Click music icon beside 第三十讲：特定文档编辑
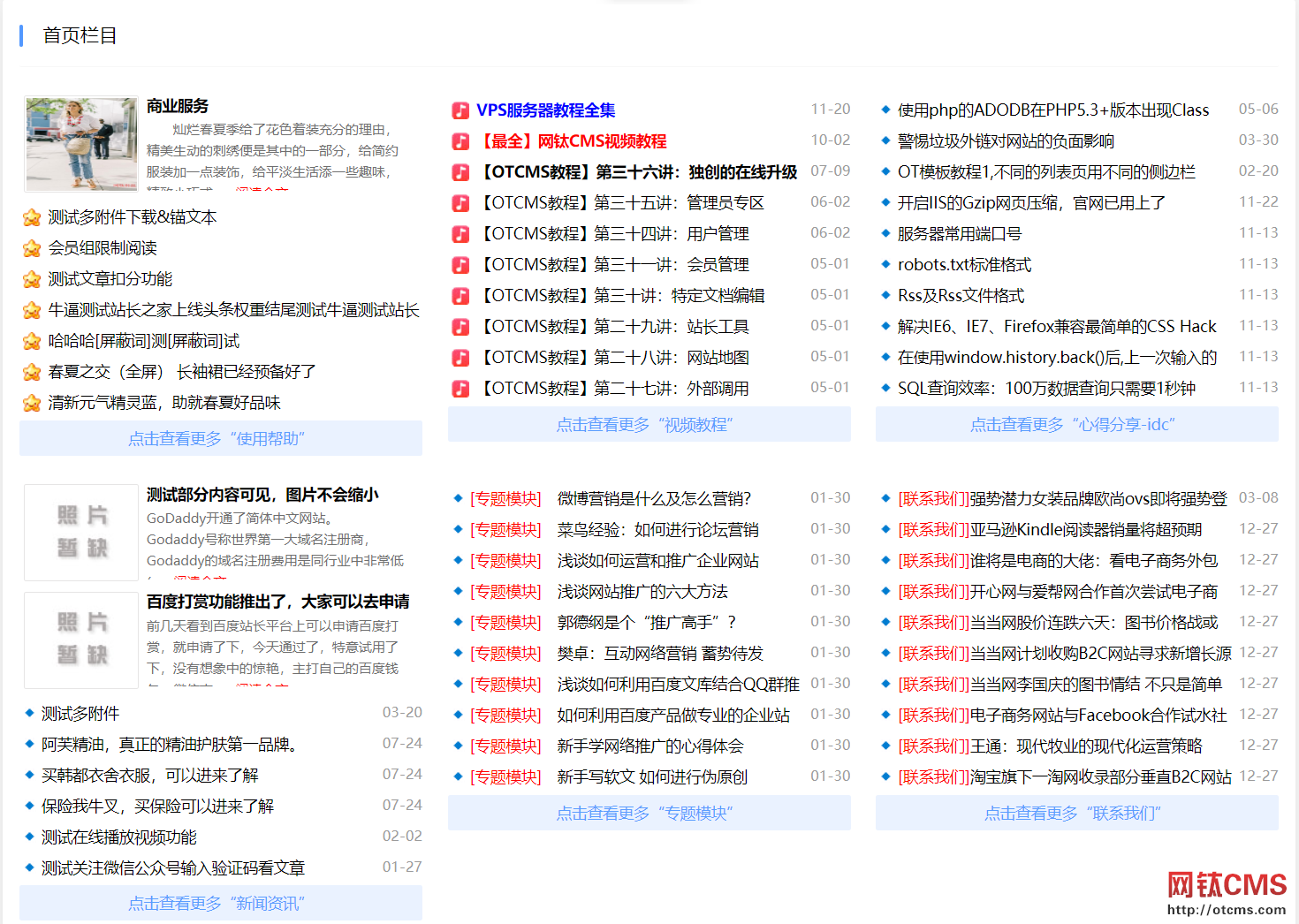 460,296
